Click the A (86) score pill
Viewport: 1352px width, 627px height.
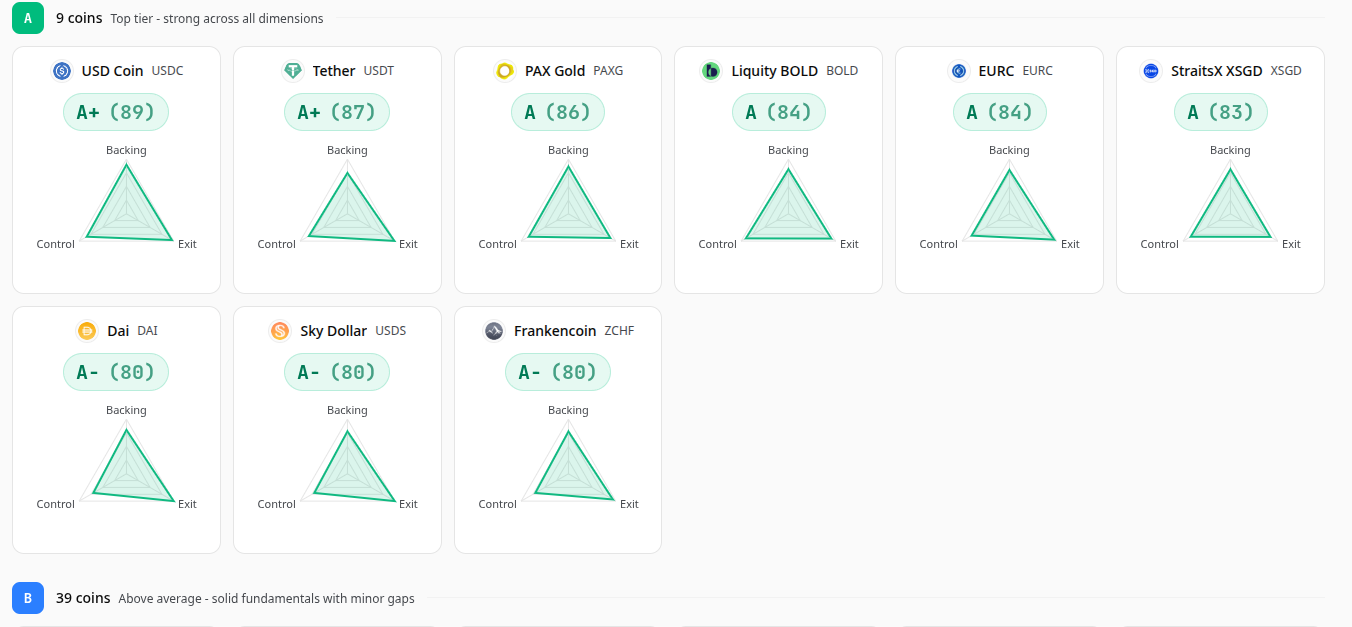(x=558, y=112)
